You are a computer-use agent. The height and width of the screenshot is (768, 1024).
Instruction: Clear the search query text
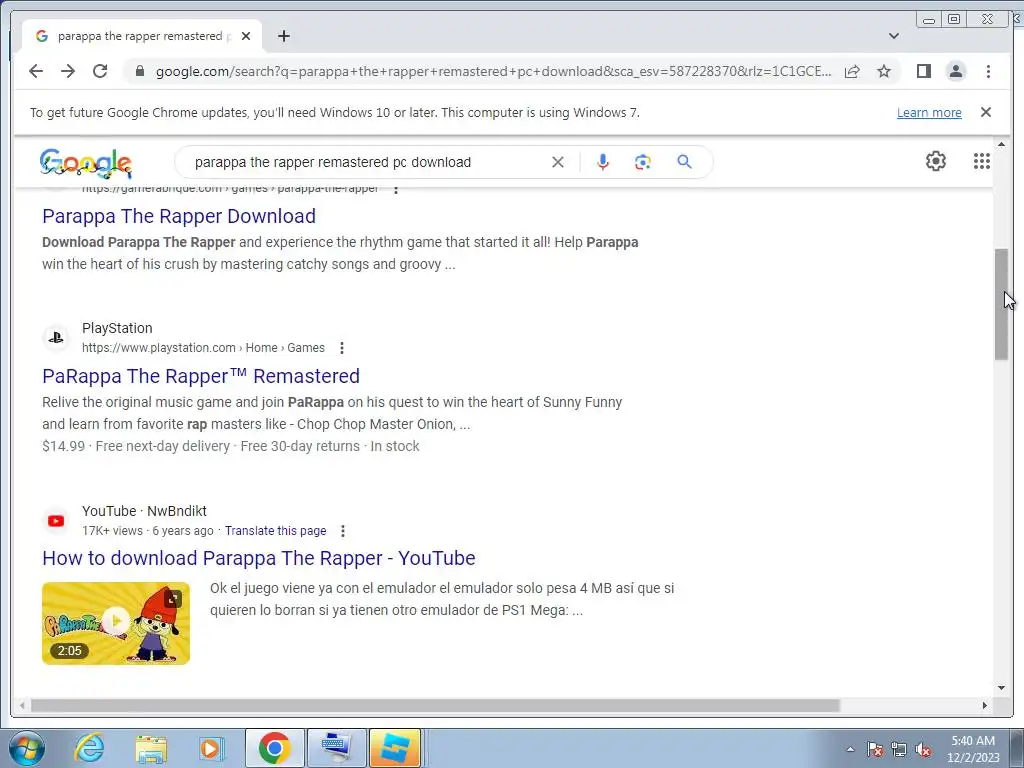558,162
